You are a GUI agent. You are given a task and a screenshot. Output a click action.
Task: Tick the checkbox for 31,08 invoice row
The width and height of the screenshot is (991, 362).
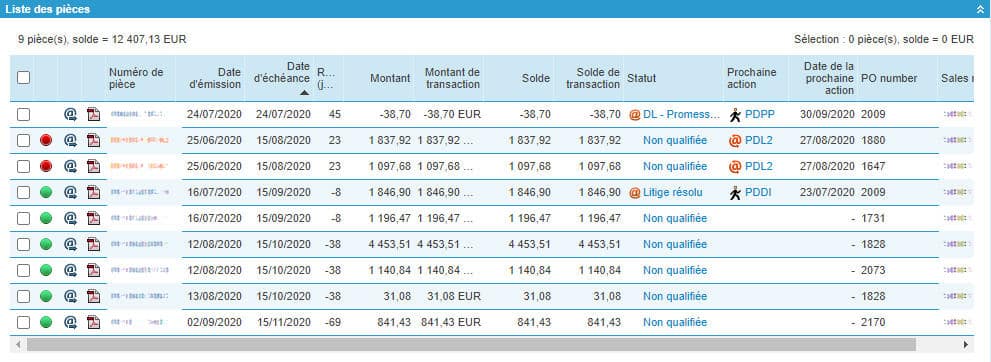click(x=23, y=296)
